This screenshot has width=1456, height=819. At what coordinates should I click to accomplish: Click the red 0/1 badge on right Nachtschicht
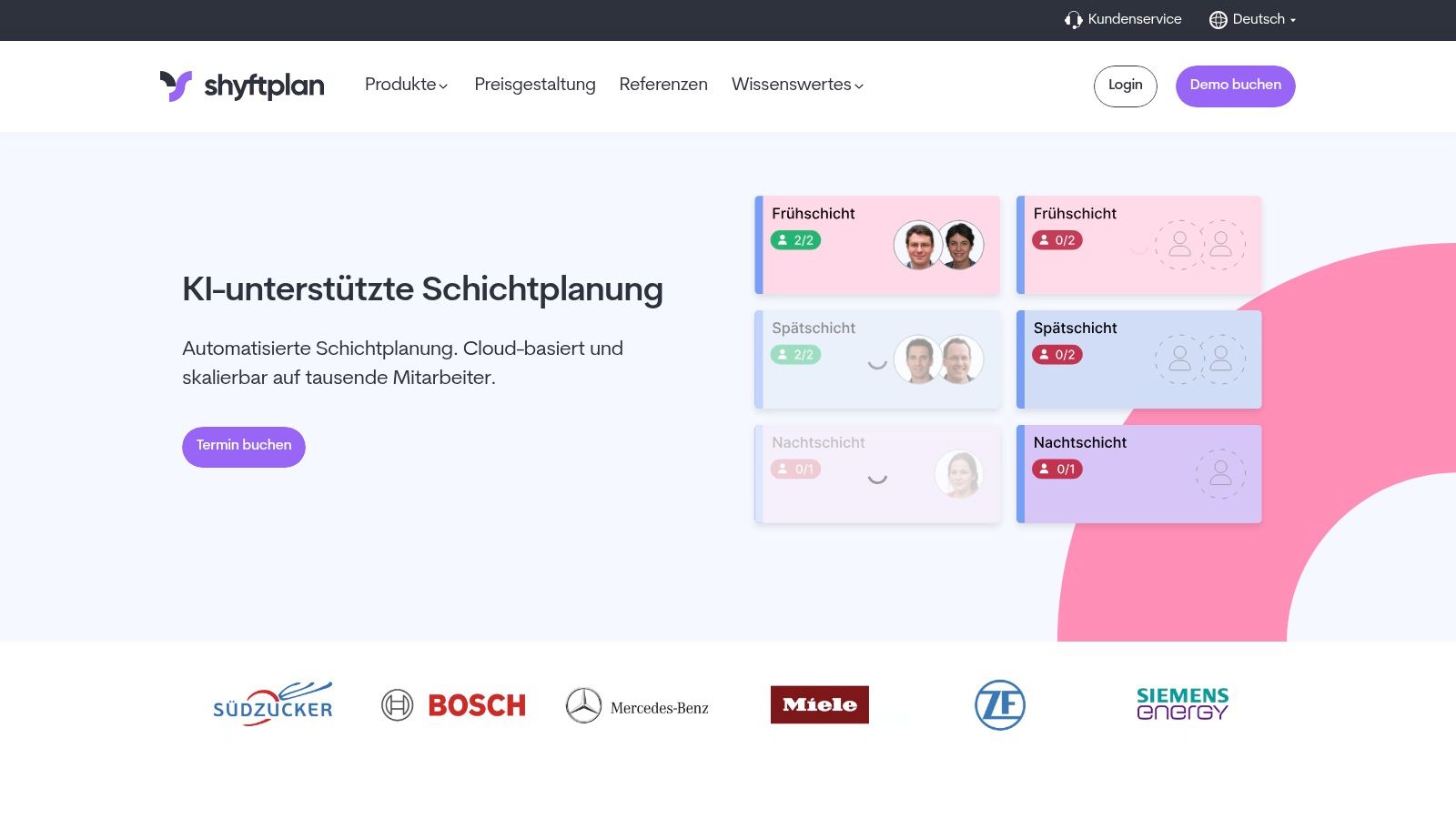click(1057, 470)
